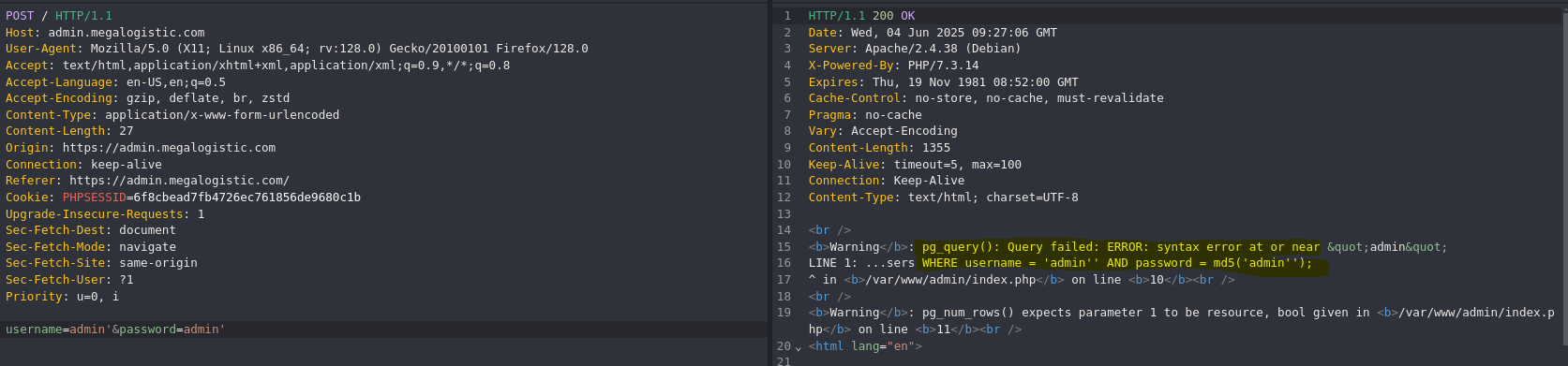Click the response Connection: Keep-Alive header
This screenshot has width=1568, height=366.
click(x=887, y=181)
